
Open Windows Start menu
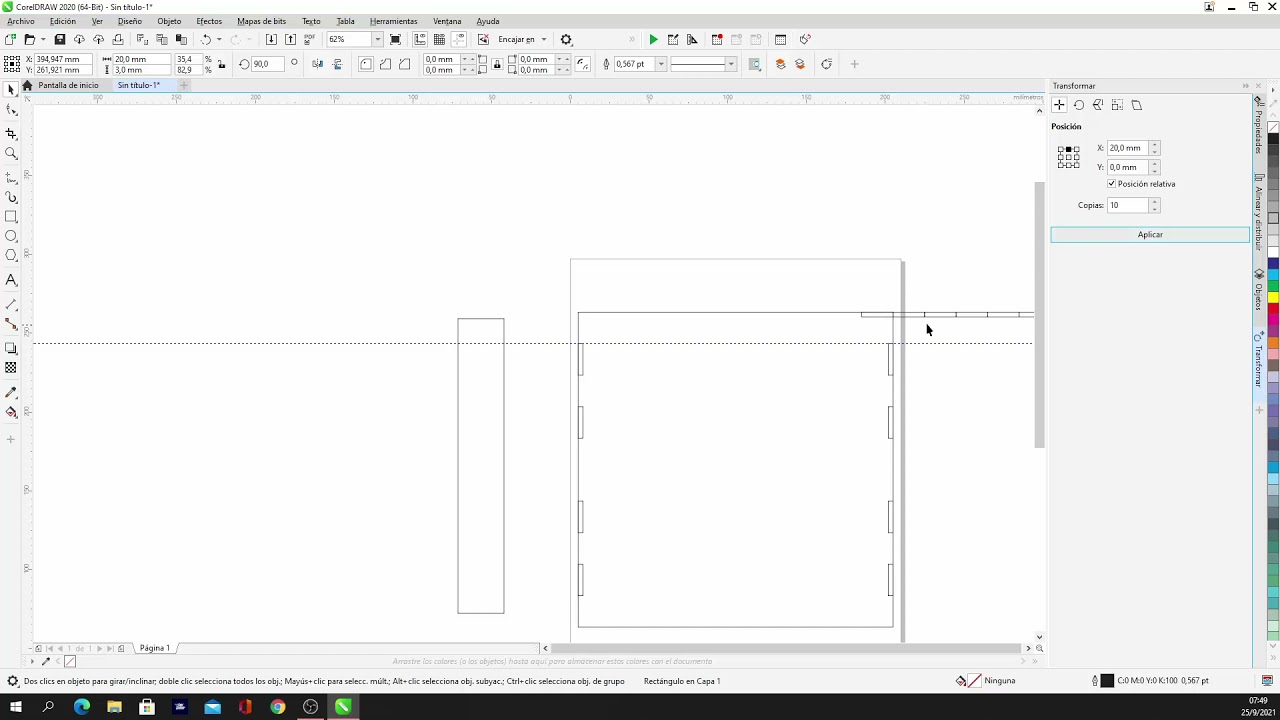click(16, 707)
